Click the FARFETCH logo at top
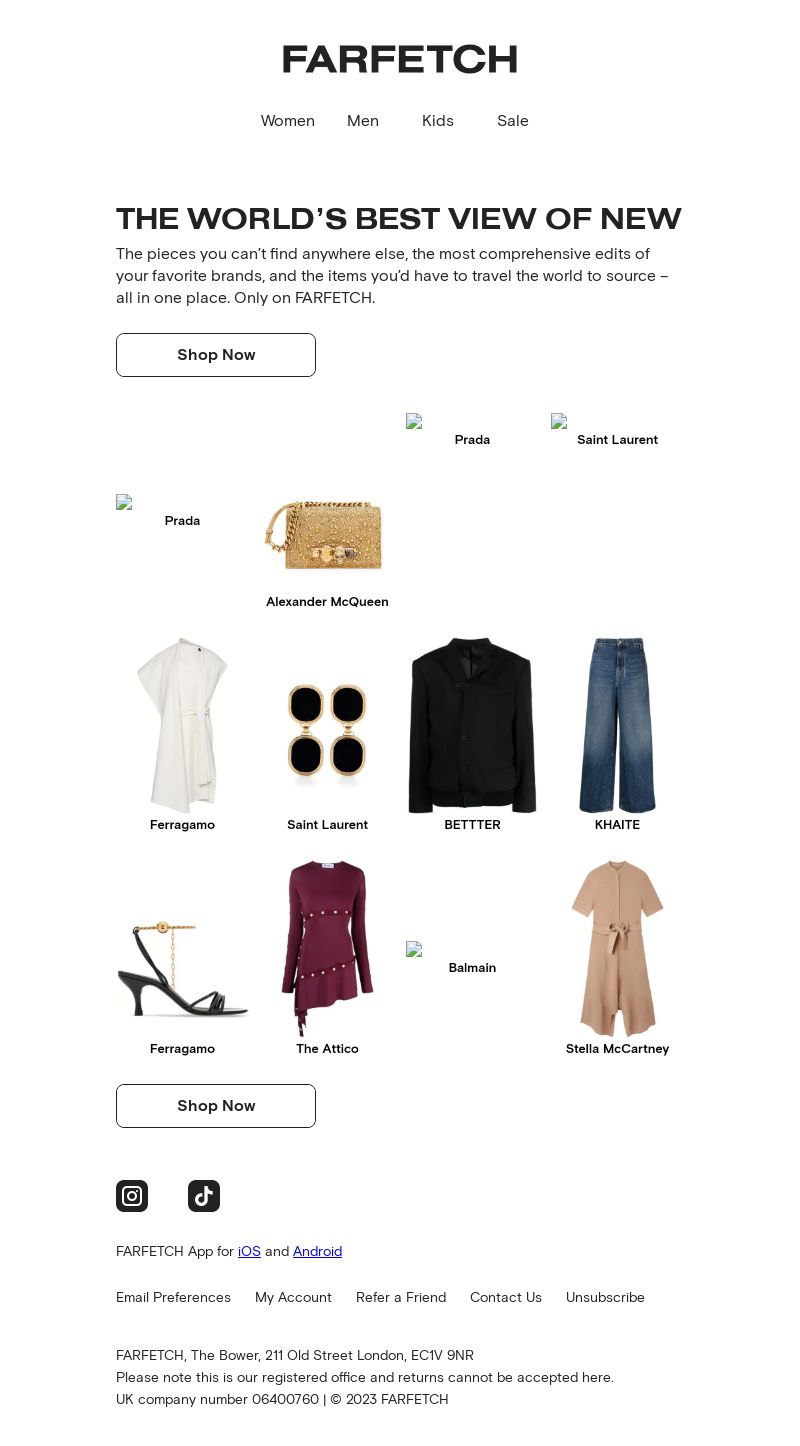This screenshot has width=800, height=1446. point(400,60)
